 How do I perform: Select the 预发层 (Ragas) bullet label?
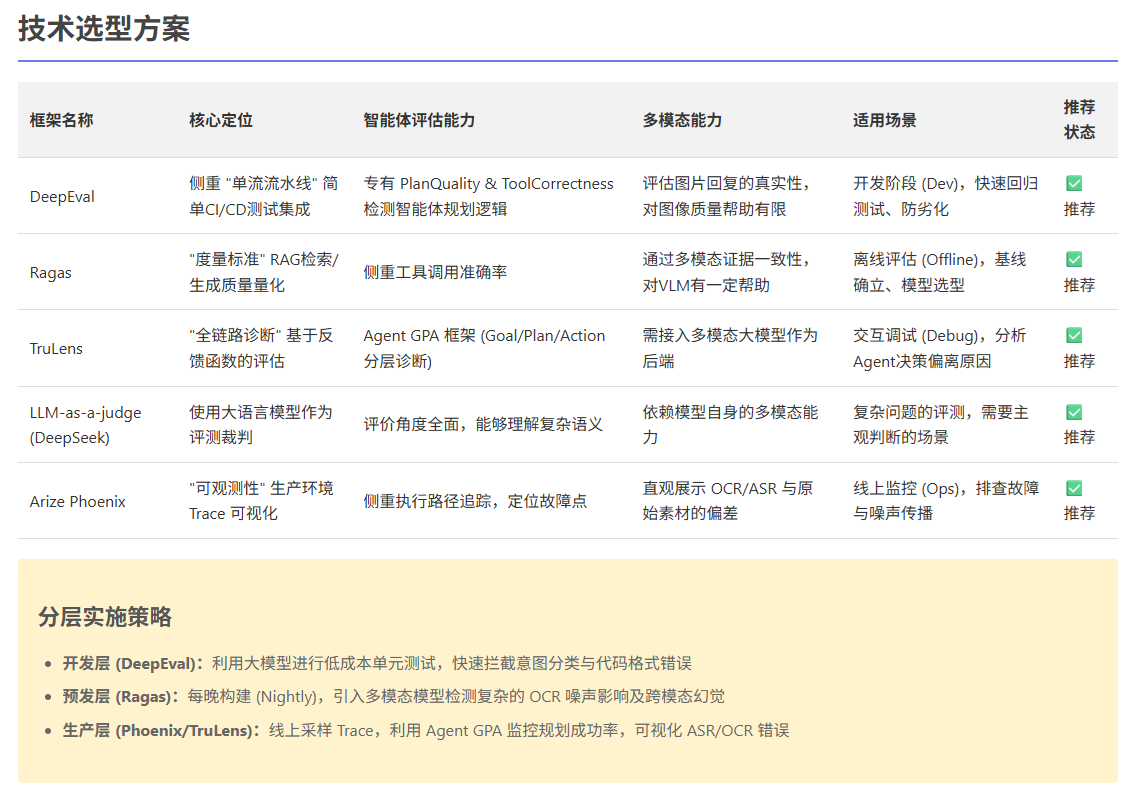click(x=124, y=696)
